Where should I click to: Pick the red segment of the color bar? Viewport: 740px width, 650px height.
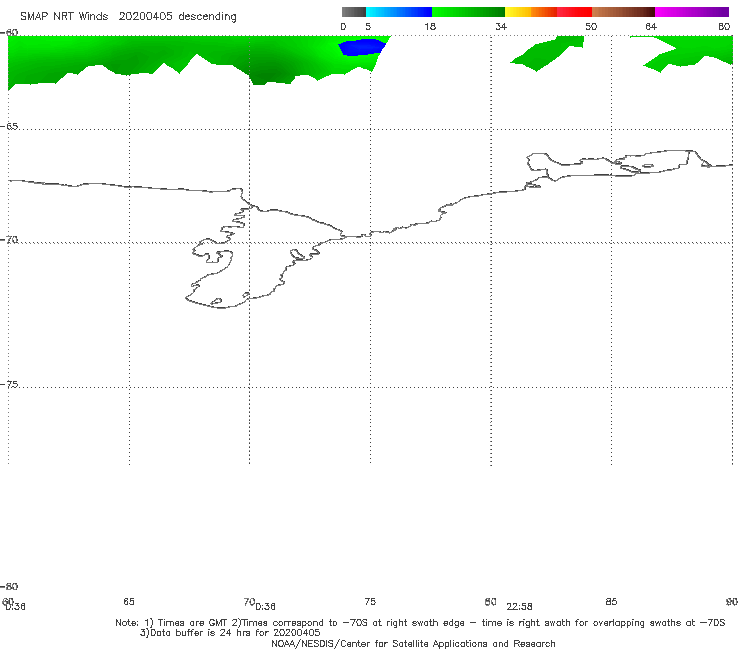coord(574,12)
